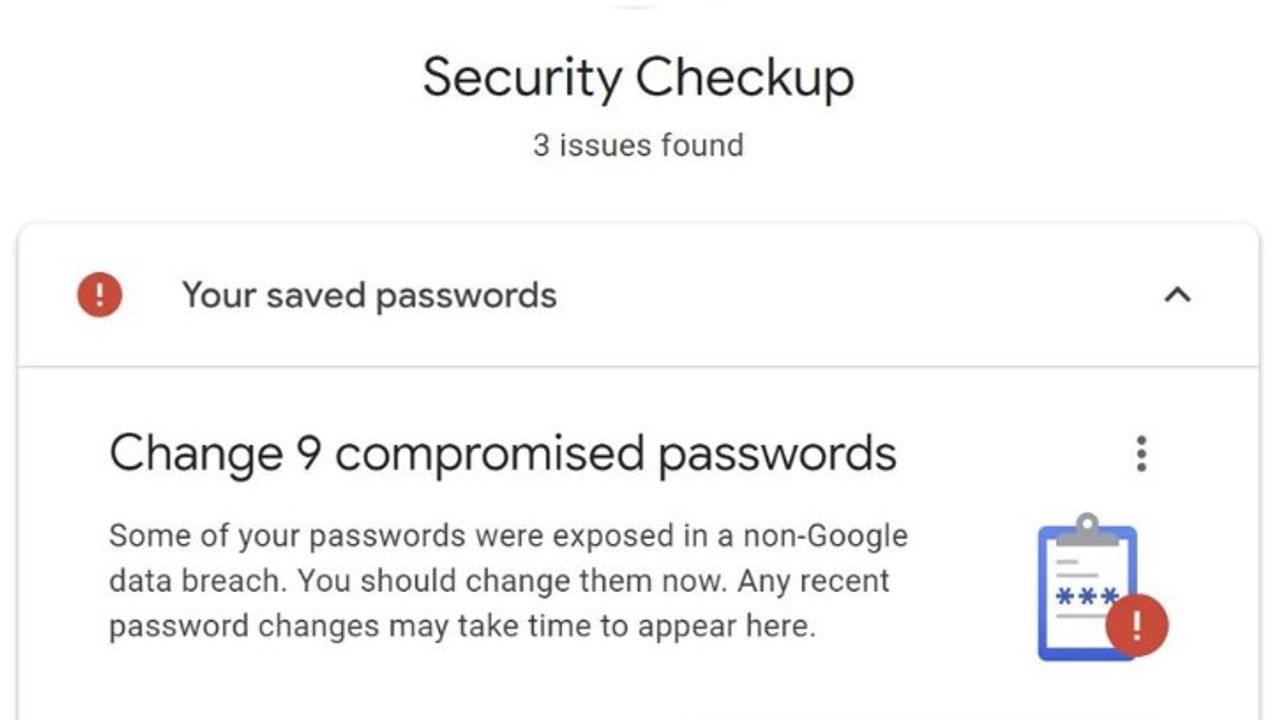
Task: Click the red exclamation badge on the clipboard
Action: coord(1137,626)
